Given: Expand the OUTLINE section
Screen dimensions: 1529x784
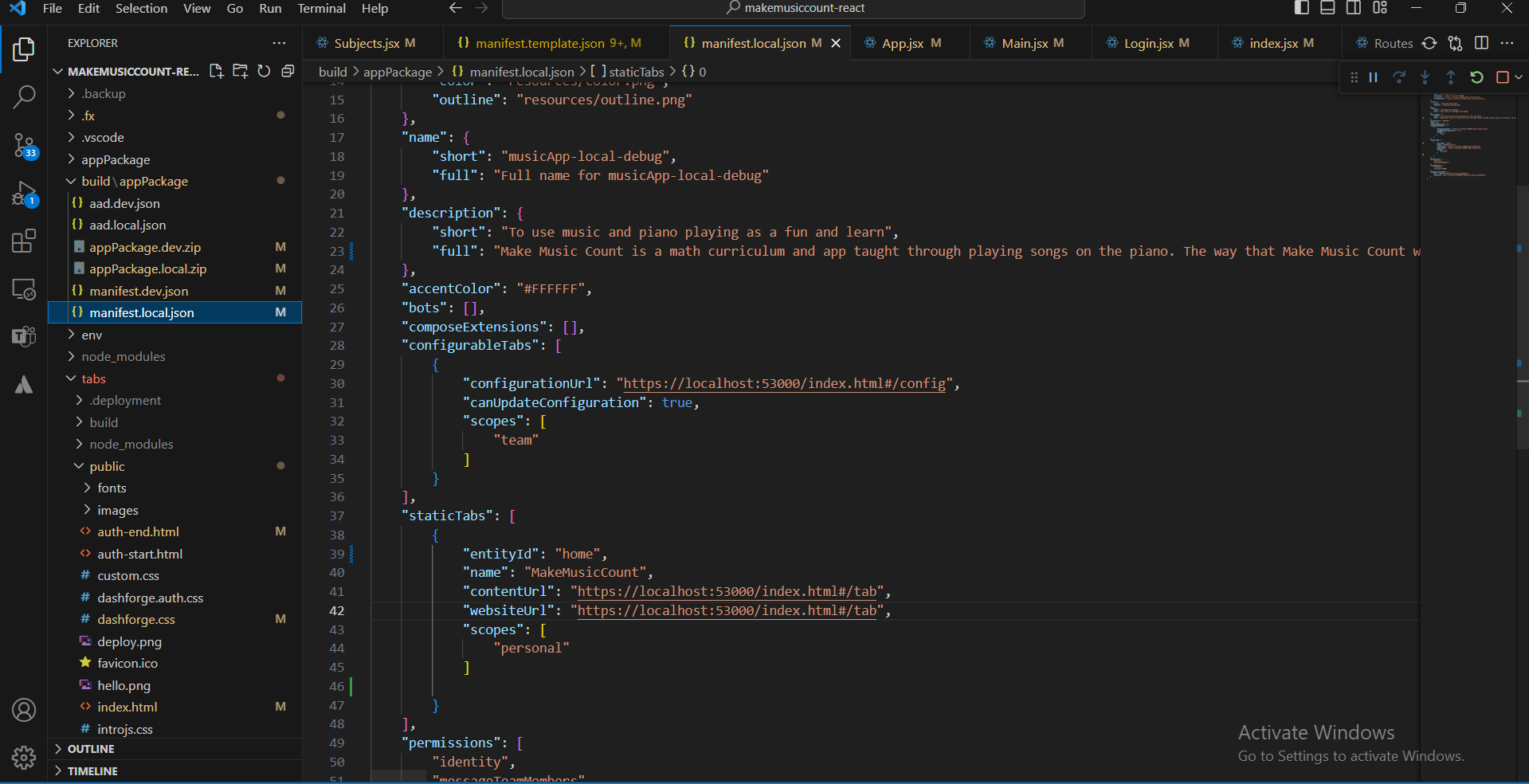Looking at the screenshot, I should (92, 748).
